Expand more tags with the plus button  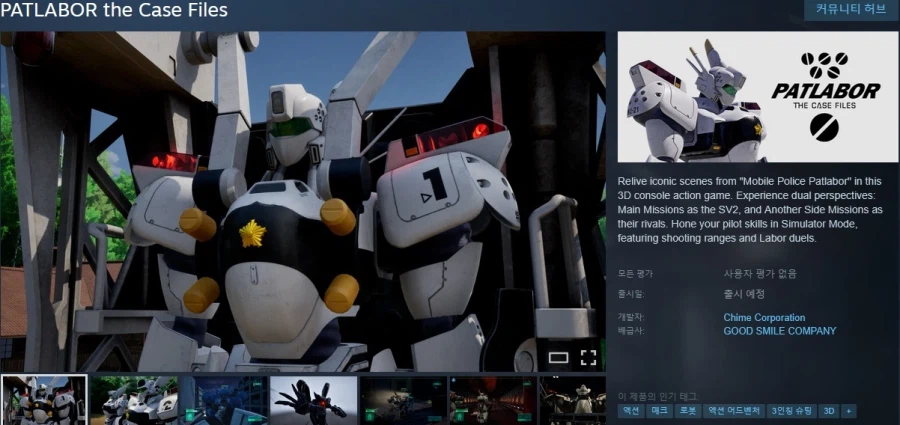(x=849, y=410)
